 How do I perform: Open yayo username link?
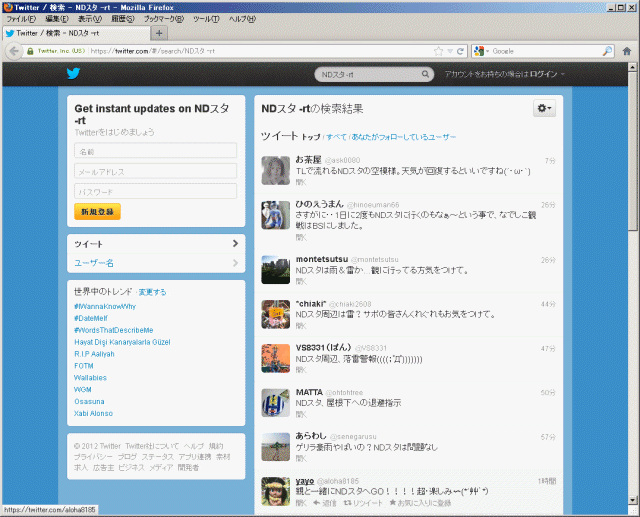[304, 481]
